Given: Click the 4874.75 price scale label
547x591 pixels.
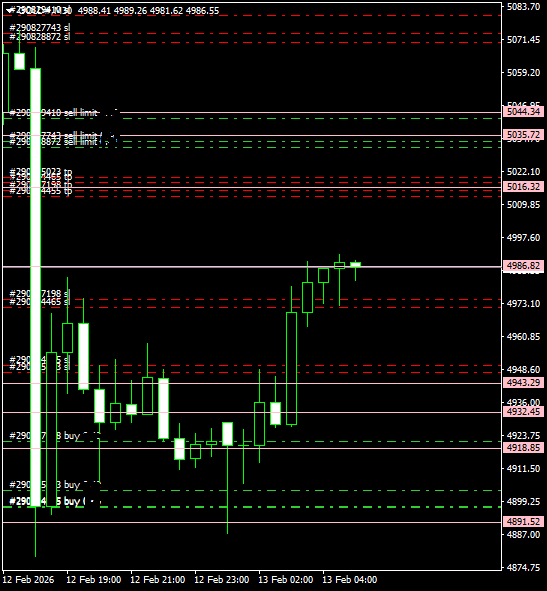Looking at the screenshot, I should 523,568.
